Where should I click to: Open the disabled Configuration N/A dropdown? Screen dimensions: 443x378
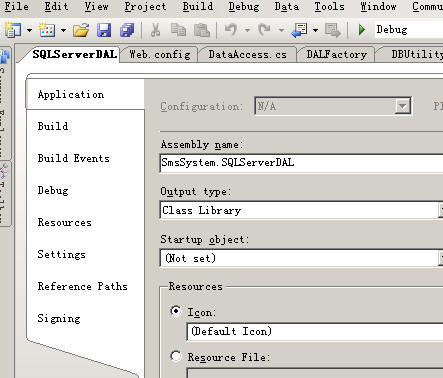click(333, 106)
